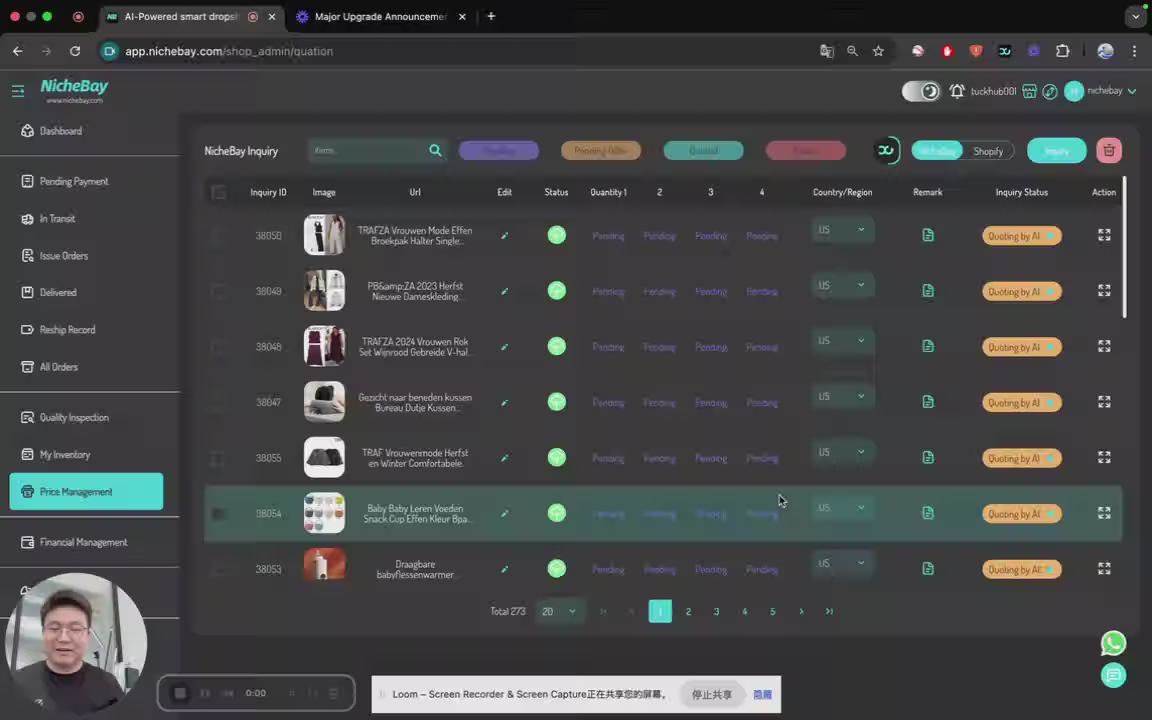Open remark note for inquiry 38047
Image resolution: width=1152 pixels, height=720 pixels.
pos(928,402)
